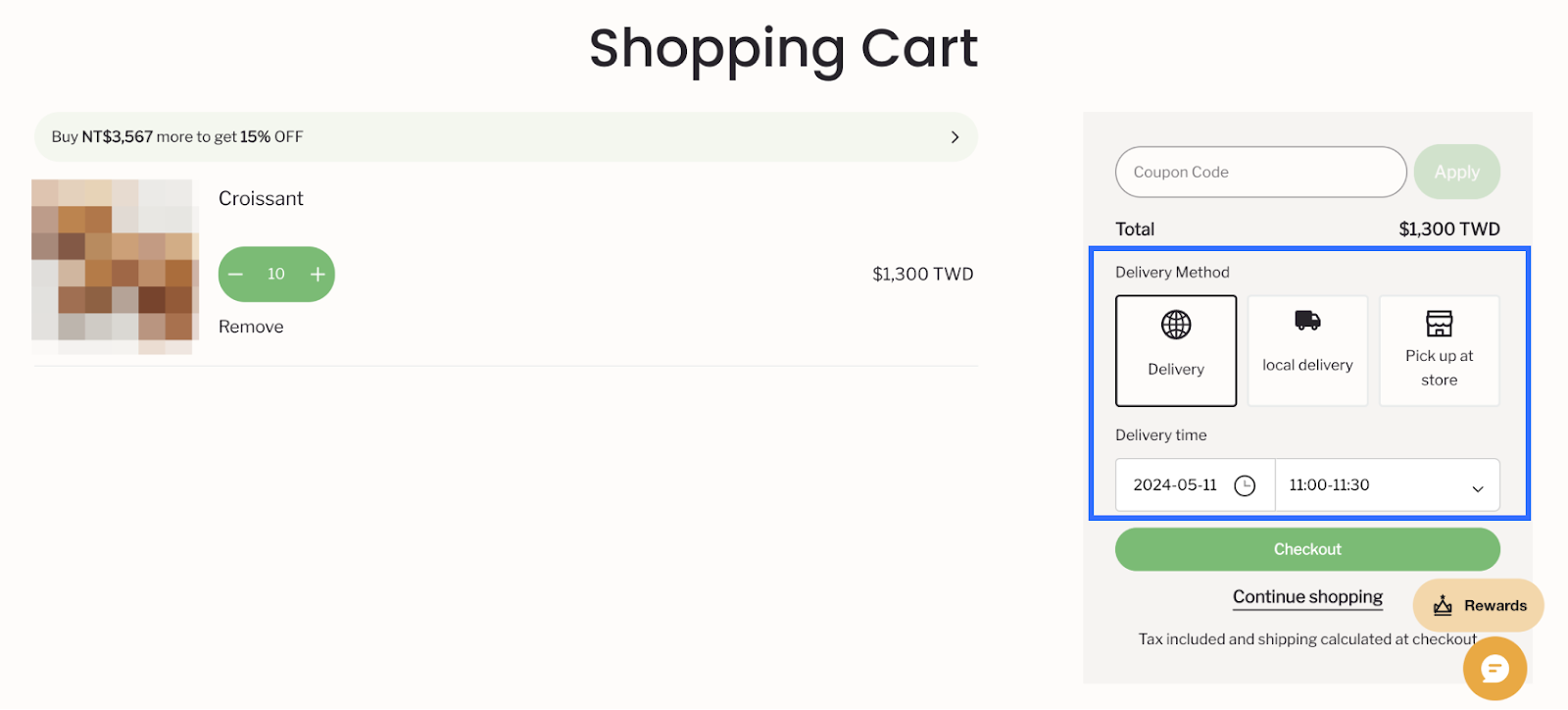Click the Croissant product thumbnail
Screen dimensions: 1568x710
click(115, 266)
